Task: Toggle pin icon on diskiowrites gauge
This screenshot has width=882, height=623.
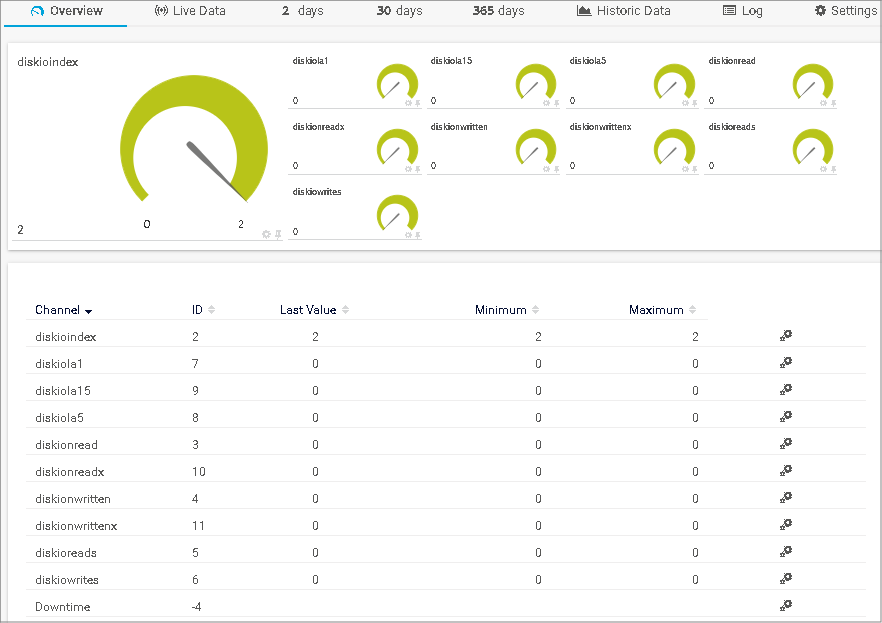Action: point(416,233)
